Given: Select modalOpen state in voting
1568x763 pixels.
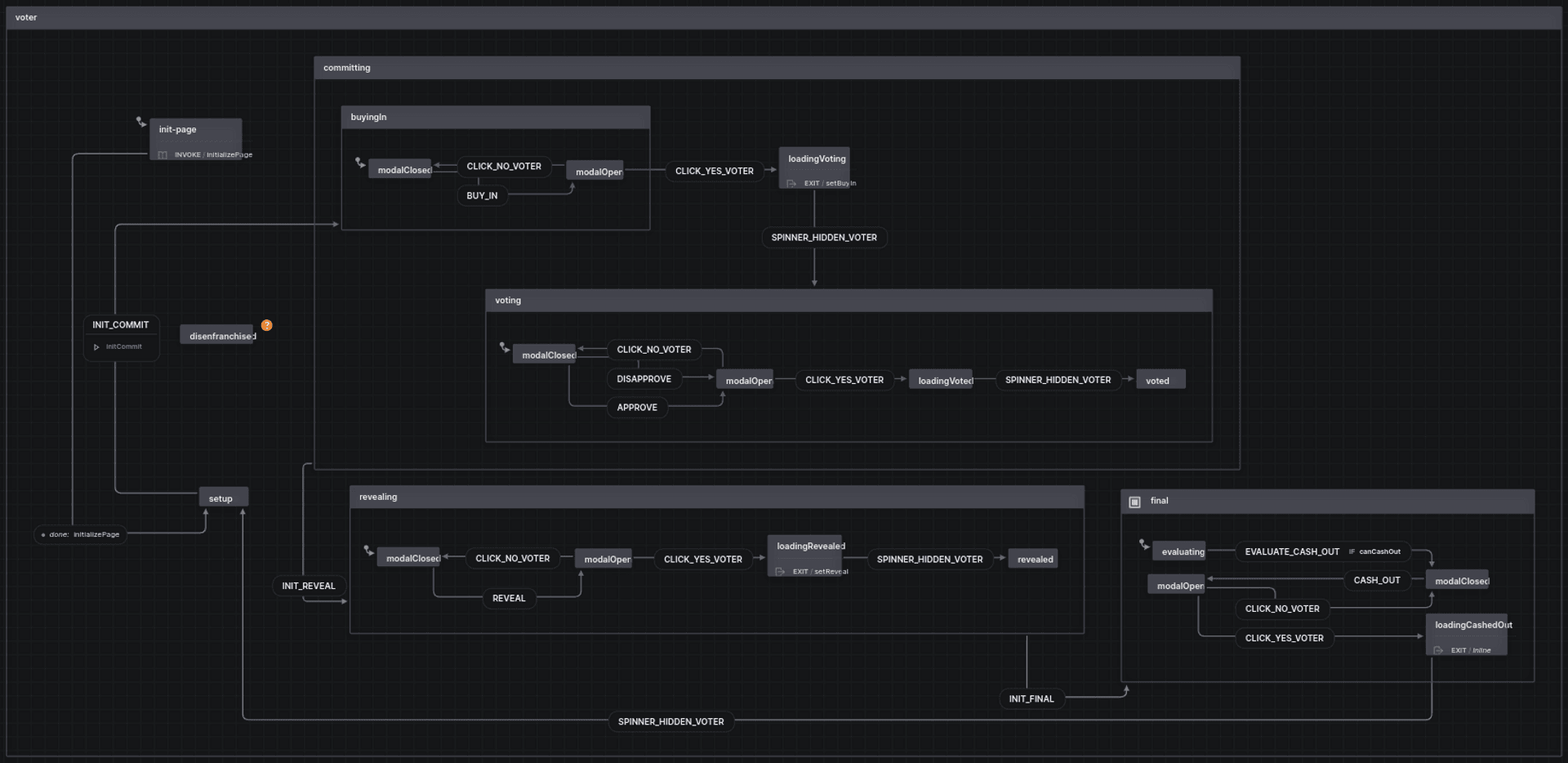Looking at the screenshot, I should point(744,380).
